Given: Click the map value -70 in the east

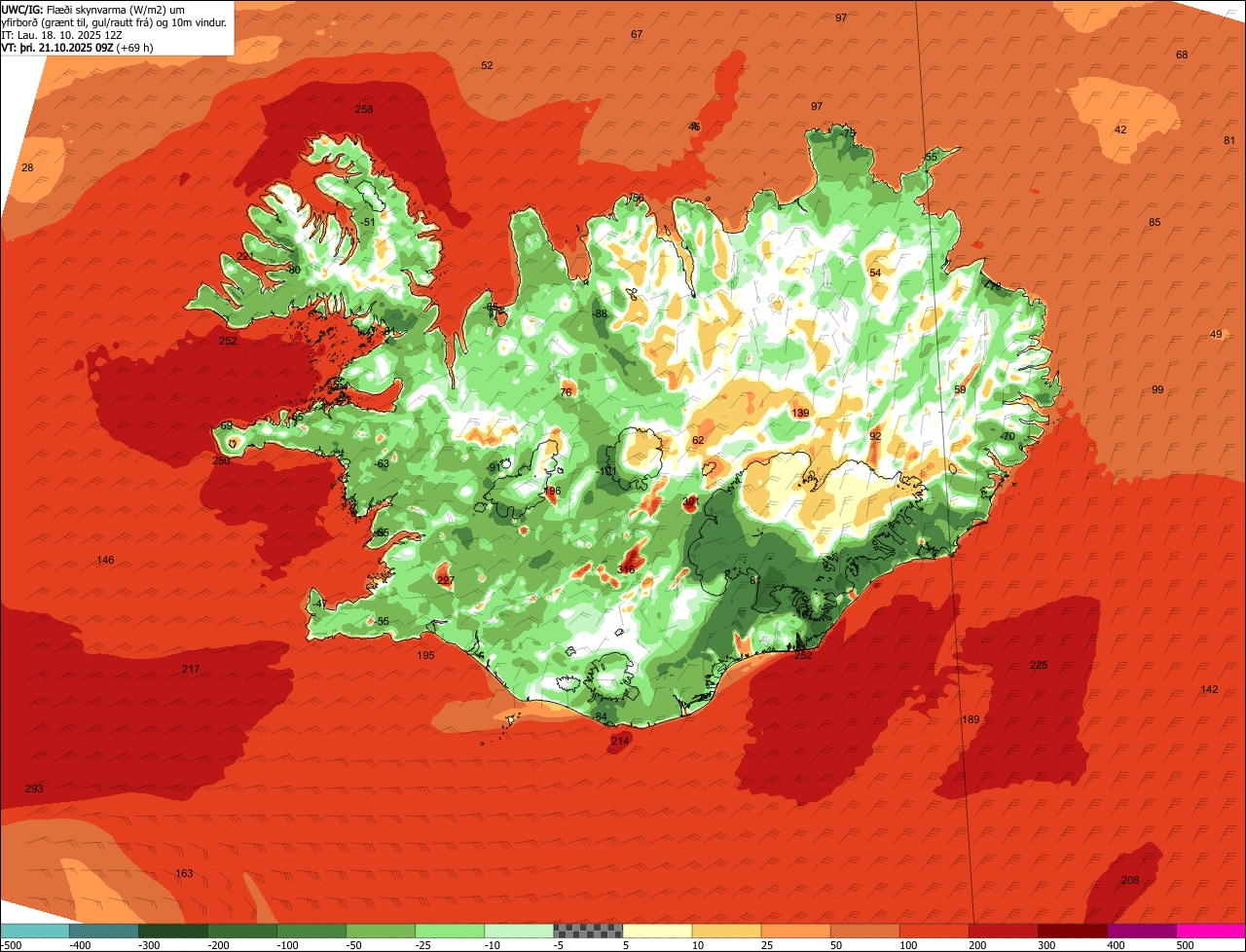Looking at the screenshot, I should [x=1008, y=437].
